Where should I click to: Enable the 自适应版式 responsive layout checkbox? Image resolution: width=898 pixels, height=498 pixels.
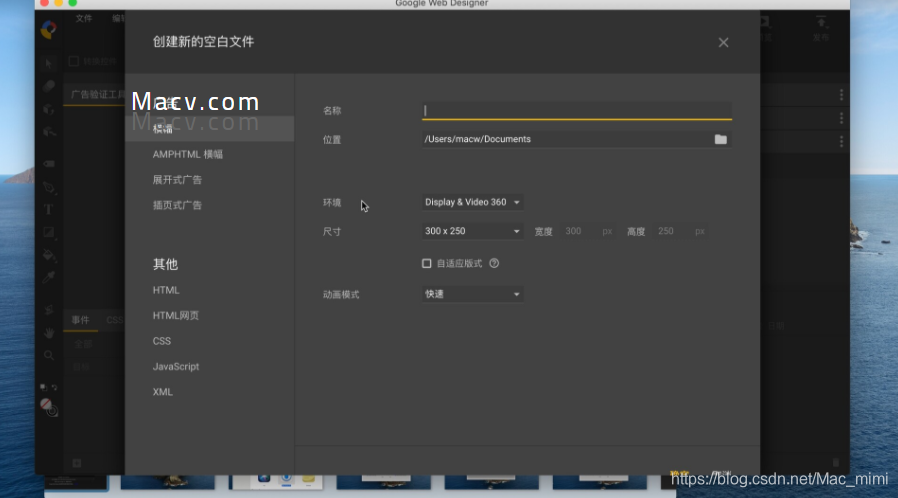click(x=427, y=263)
